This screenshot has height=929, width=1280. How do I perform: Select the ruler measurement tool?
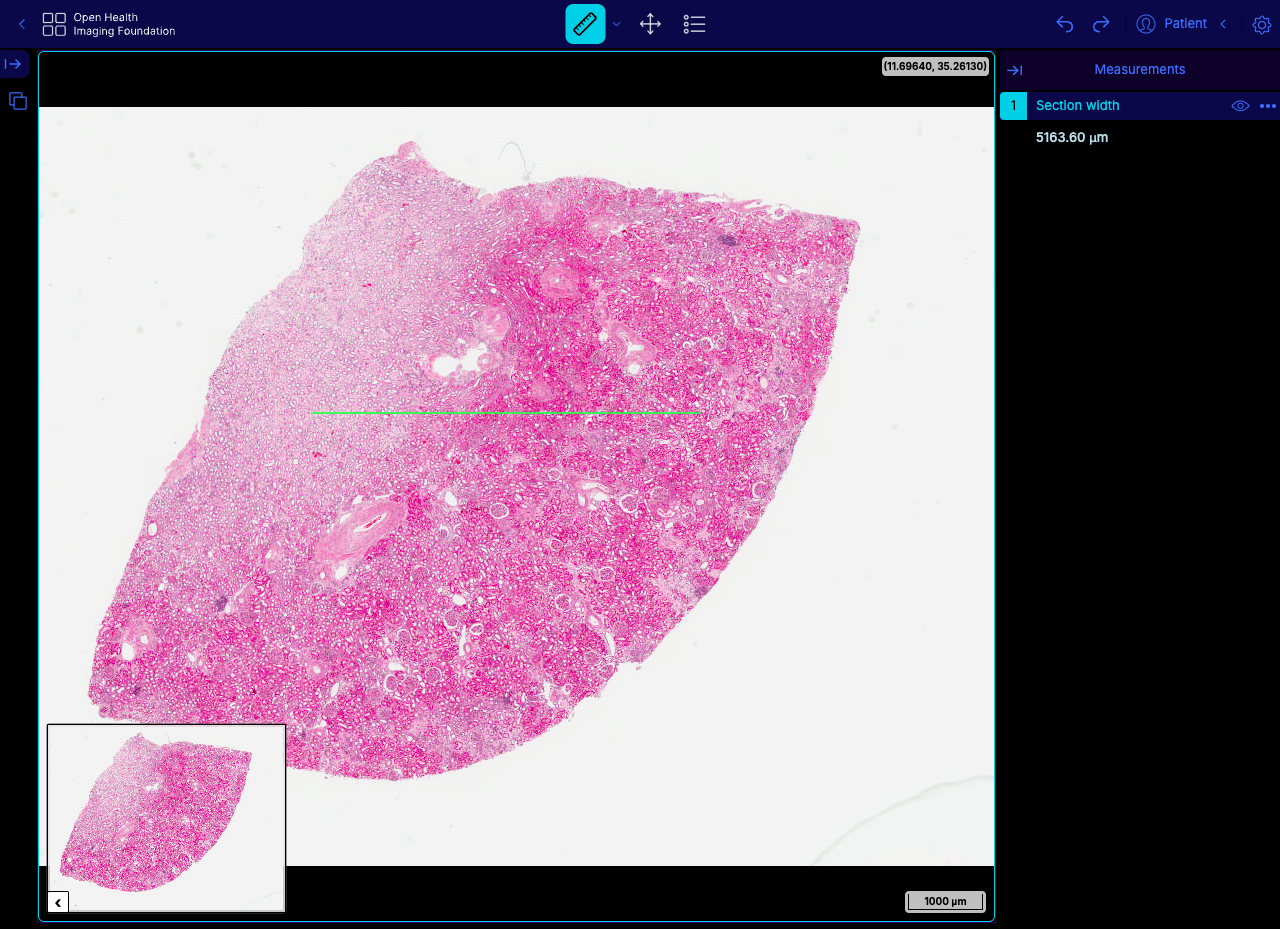click(585, 24)
